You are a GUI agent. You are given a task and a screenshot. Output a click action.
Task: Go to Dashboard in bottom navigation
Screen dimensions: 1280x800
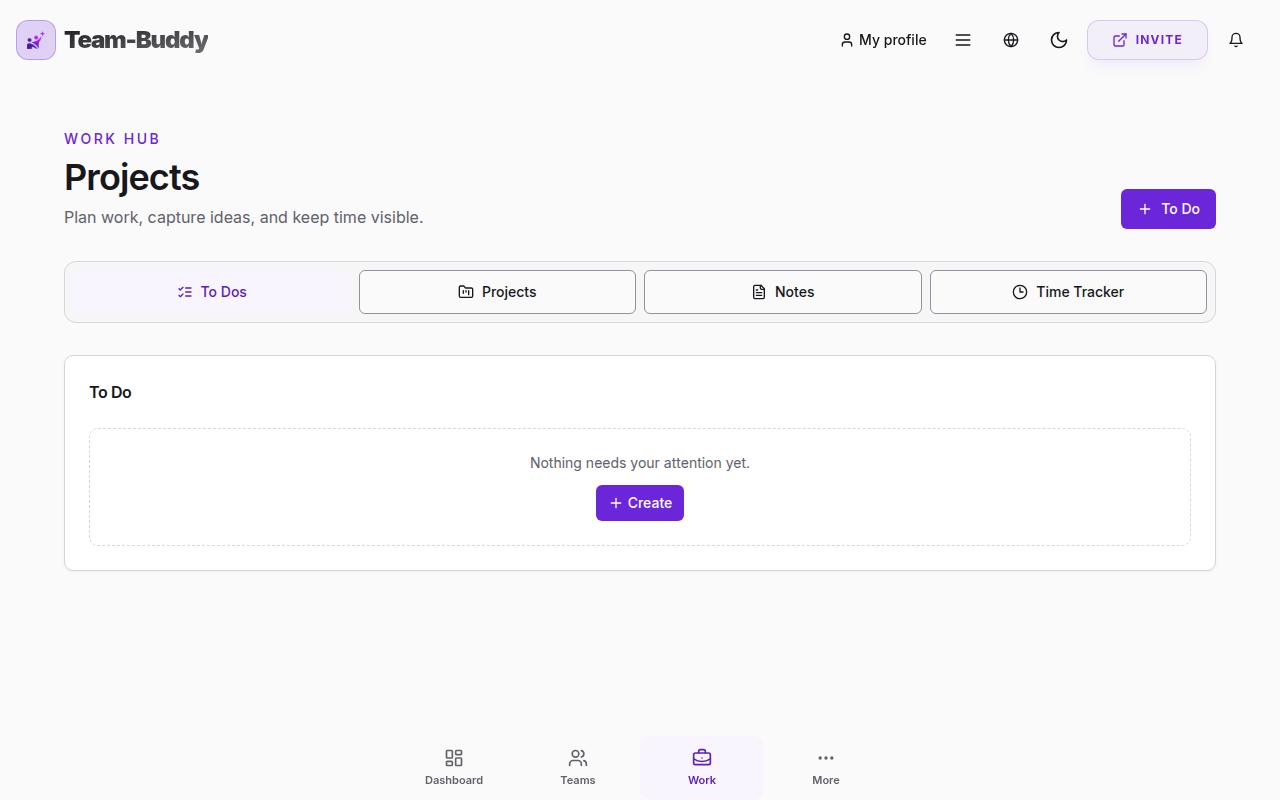tap(454, 767)
